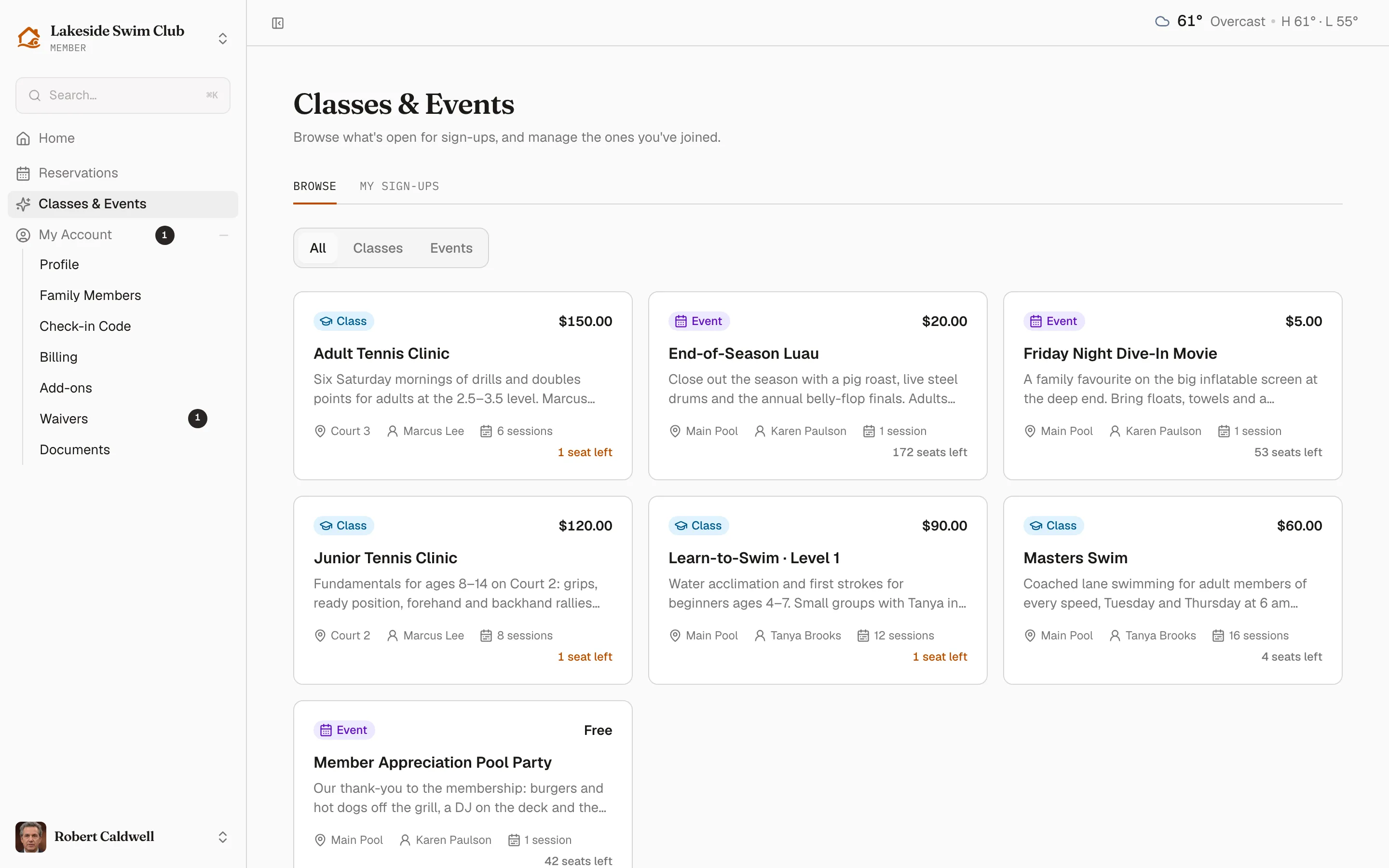1389x868 pixels.
Task: Open Classes & Events in the sidebar
Action: (123, 204)
